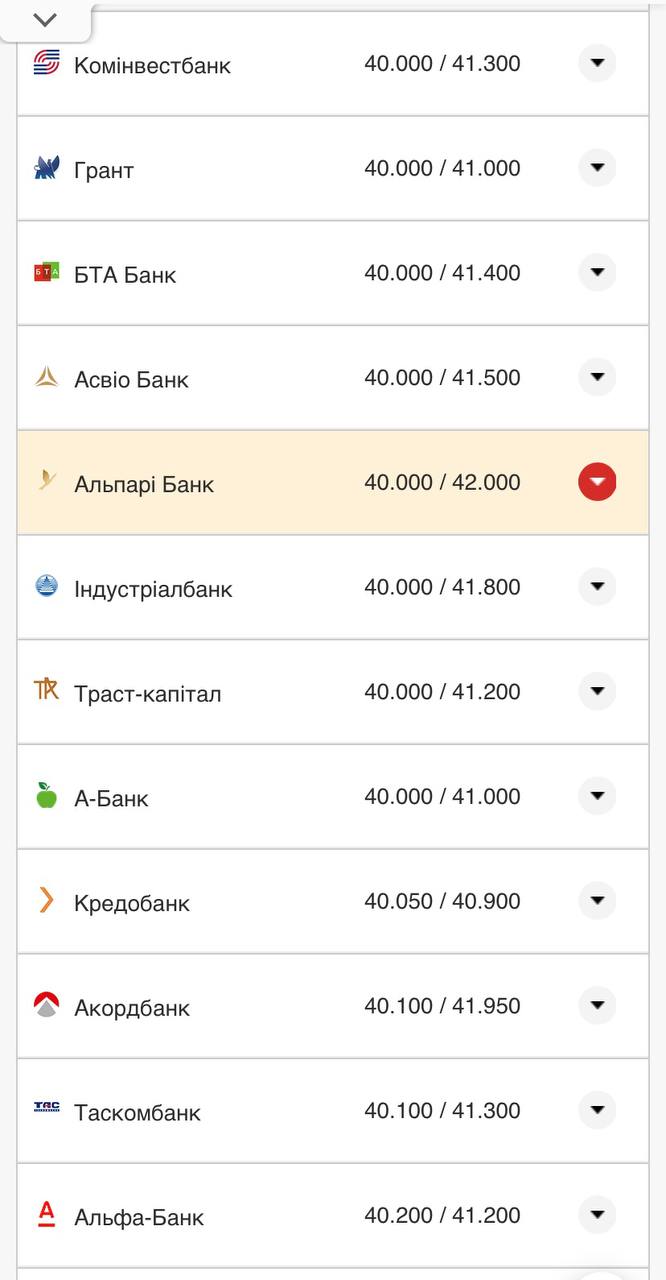666x1280 pixels.
Task: Click the Асвіо Банк logo icon
Action: tap(46, 377)
